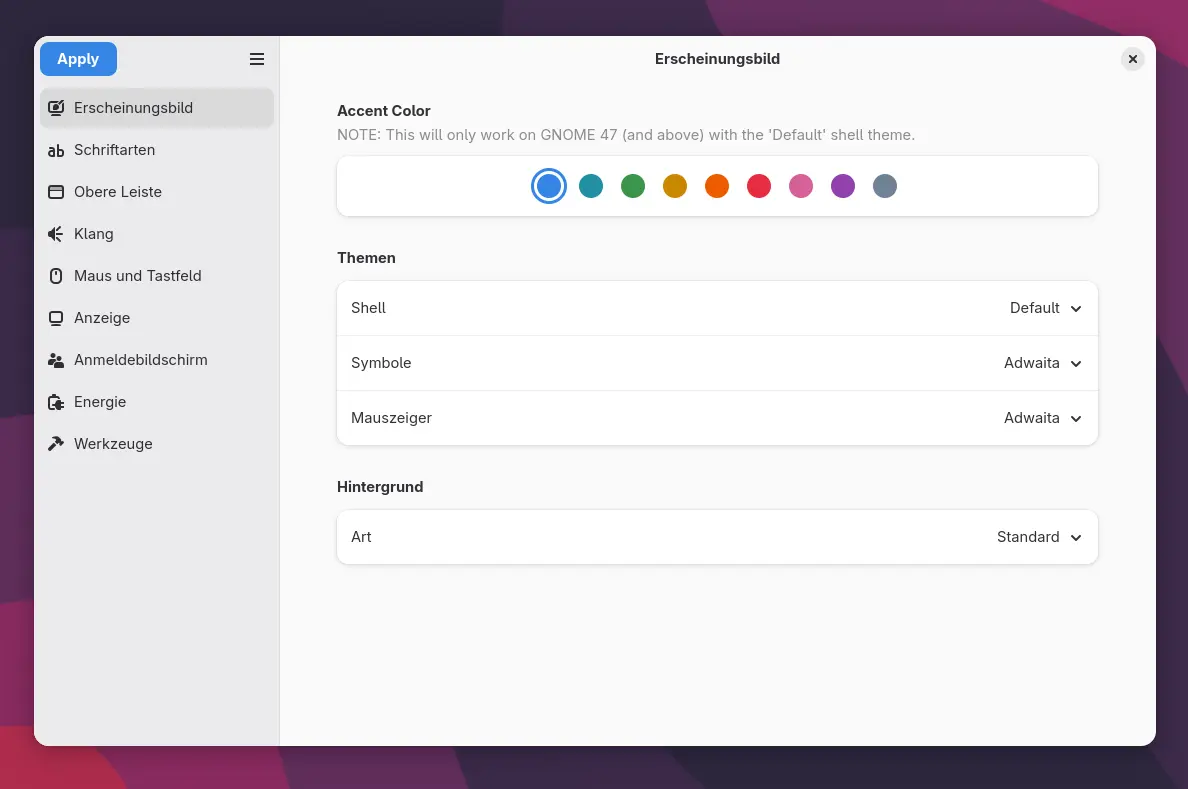Open the Hintergrund Art dropdown
Image resolution: width=1188 pixels, height=789 pixels.
1039,537
